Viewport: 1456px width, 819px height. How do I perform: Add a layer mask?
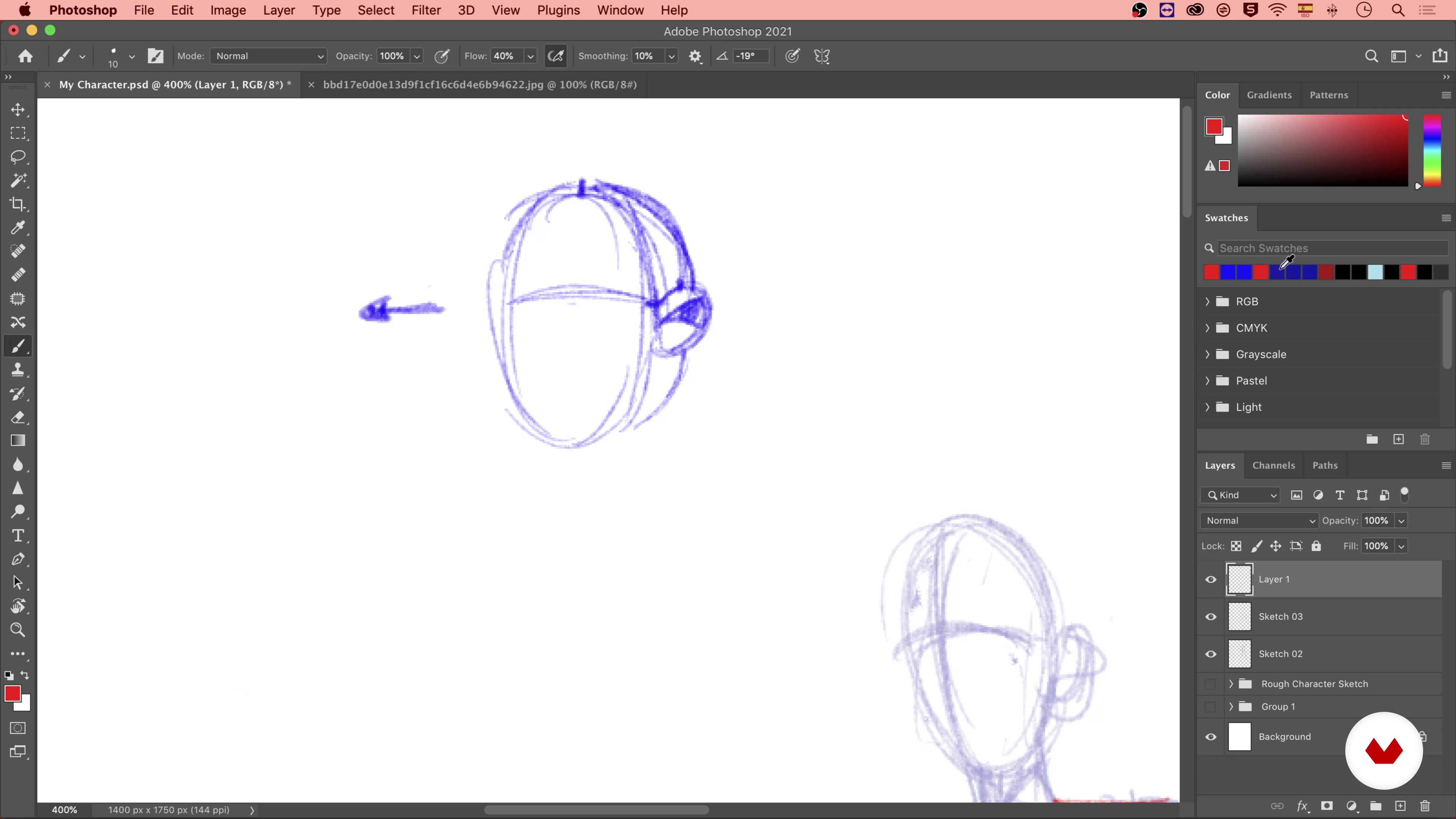(x=1327, y=805)
